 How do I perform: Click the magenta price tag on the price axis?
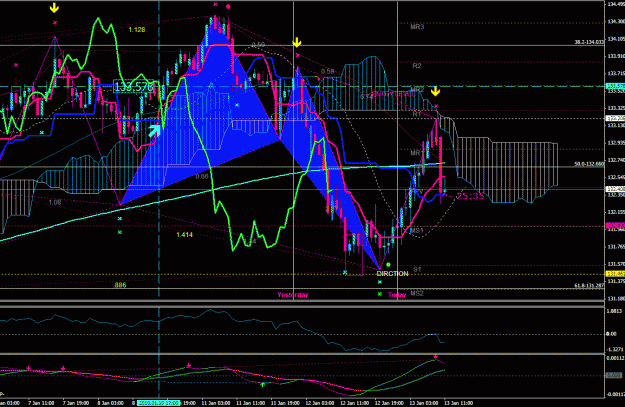(x=615, y=226)
